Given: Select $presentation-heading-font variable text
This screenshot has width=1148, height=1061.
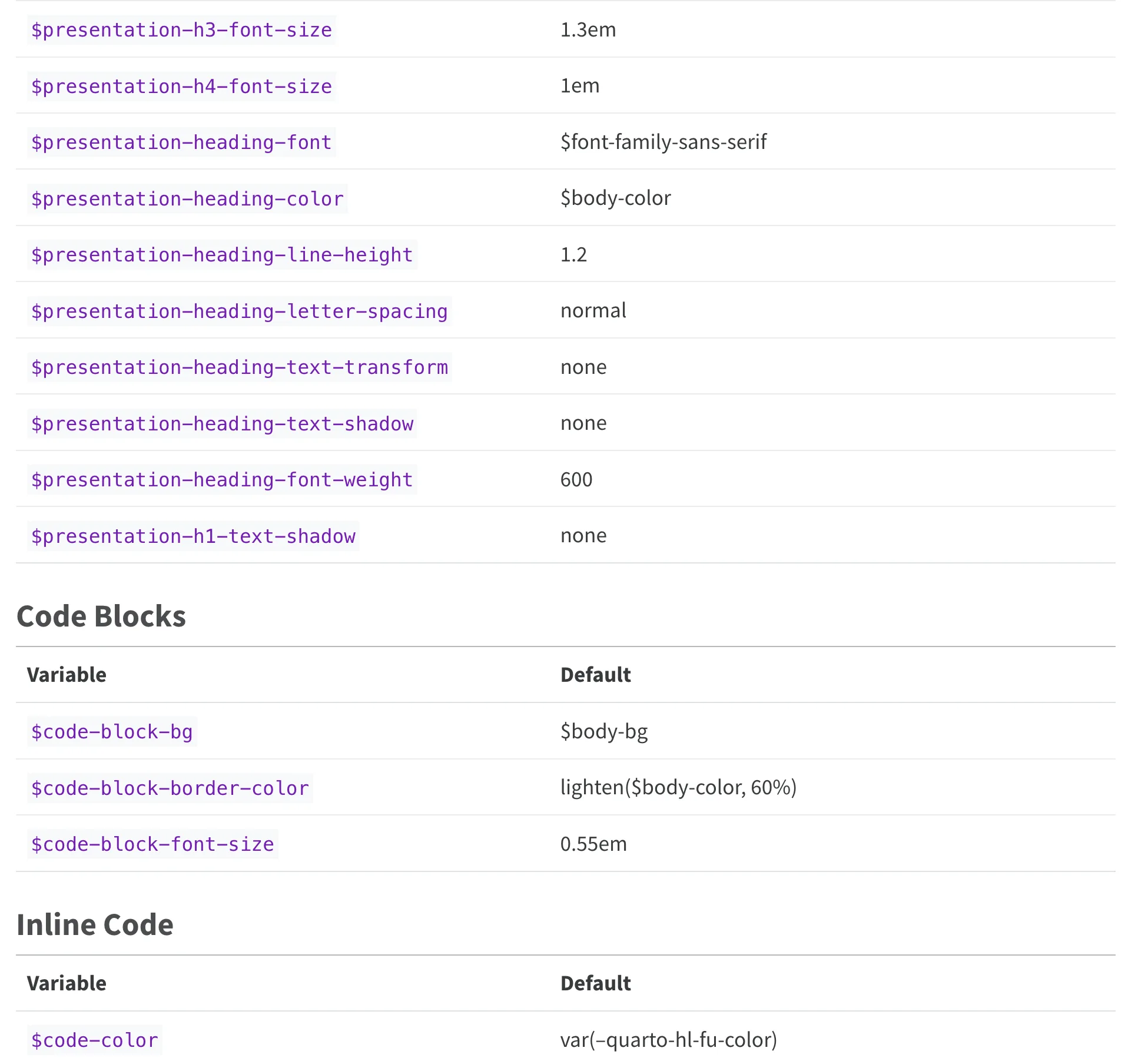Looking at the screenshot, I should click(181, 142).
